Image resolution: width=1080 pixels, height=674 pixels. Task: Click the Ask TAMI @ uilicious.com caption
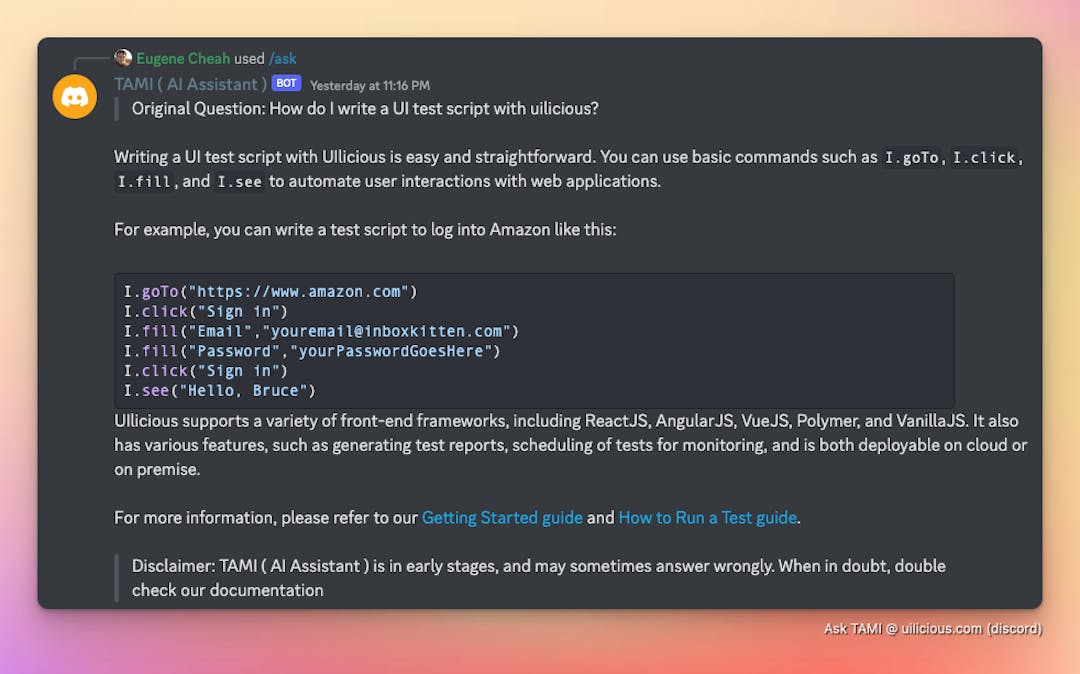(932, 629)
